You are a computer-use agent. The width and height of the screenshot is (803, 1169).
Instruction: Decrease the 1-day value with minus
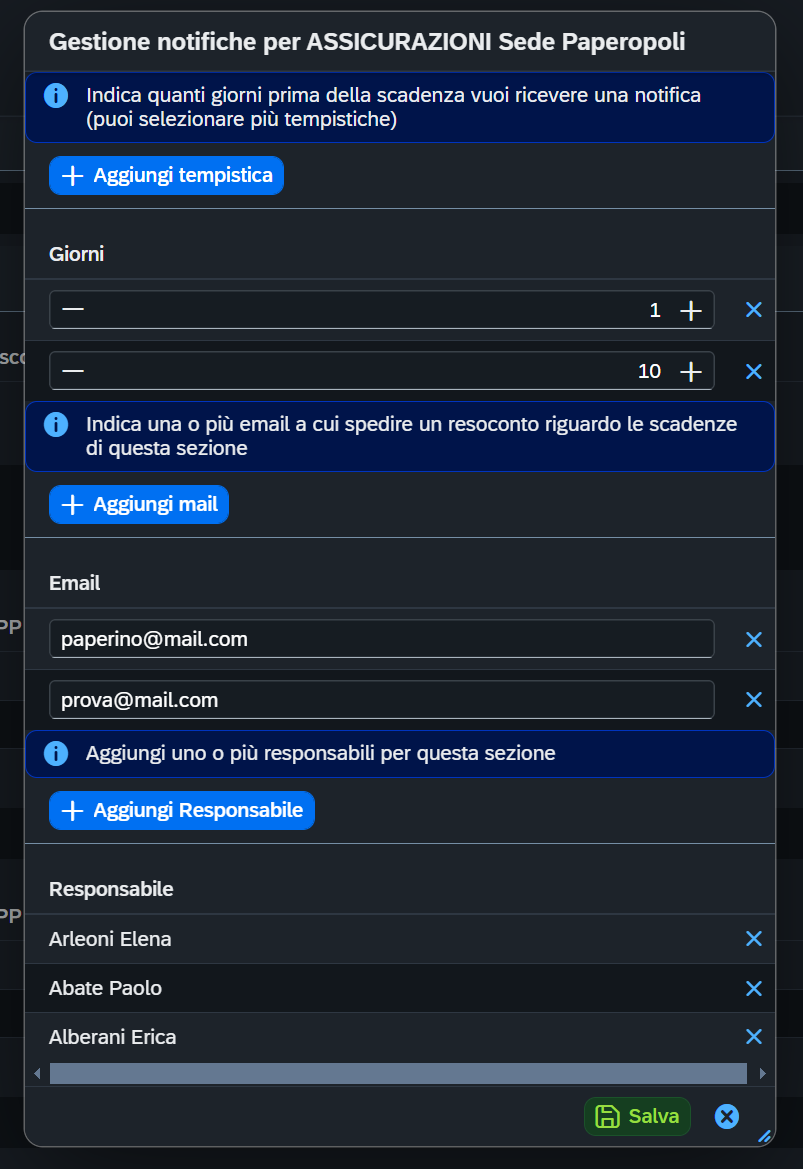click(73, 310)
